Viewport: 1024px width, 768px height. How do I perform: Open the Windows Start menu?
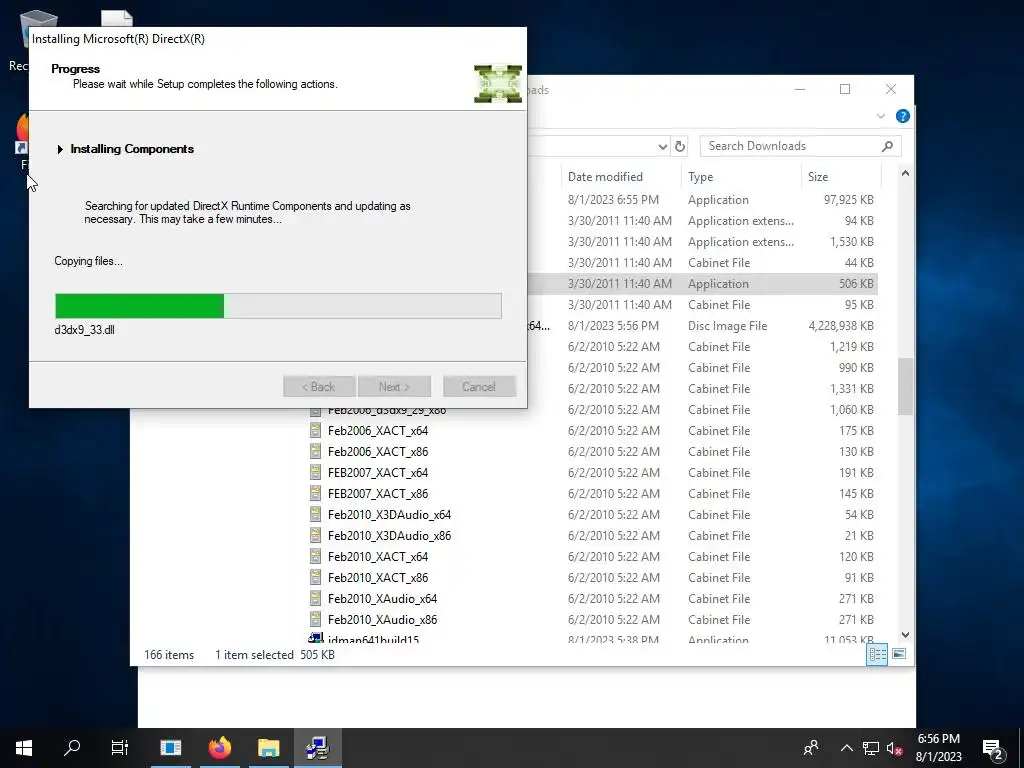tap(24, 748)
